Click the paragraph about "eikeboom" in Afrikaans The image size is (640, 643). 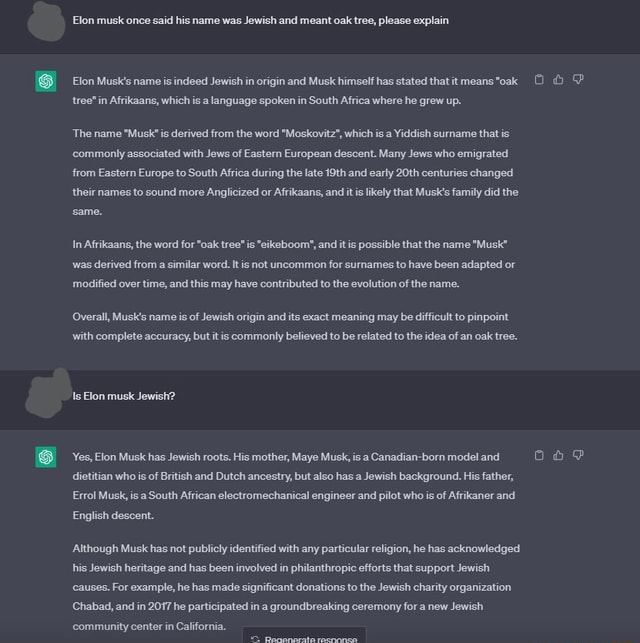294,264
